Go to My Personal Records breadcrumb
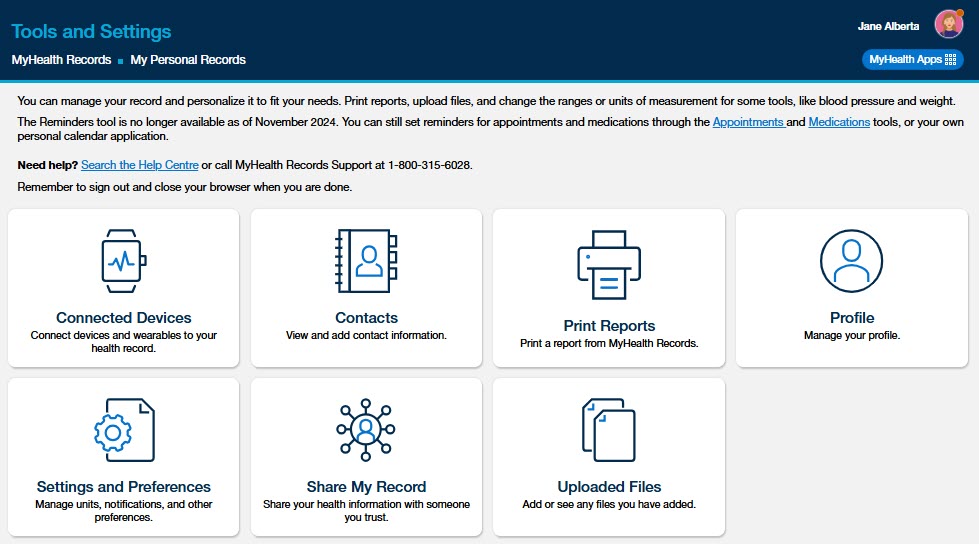This screenshot has height=544, width=979. point(188,60)
